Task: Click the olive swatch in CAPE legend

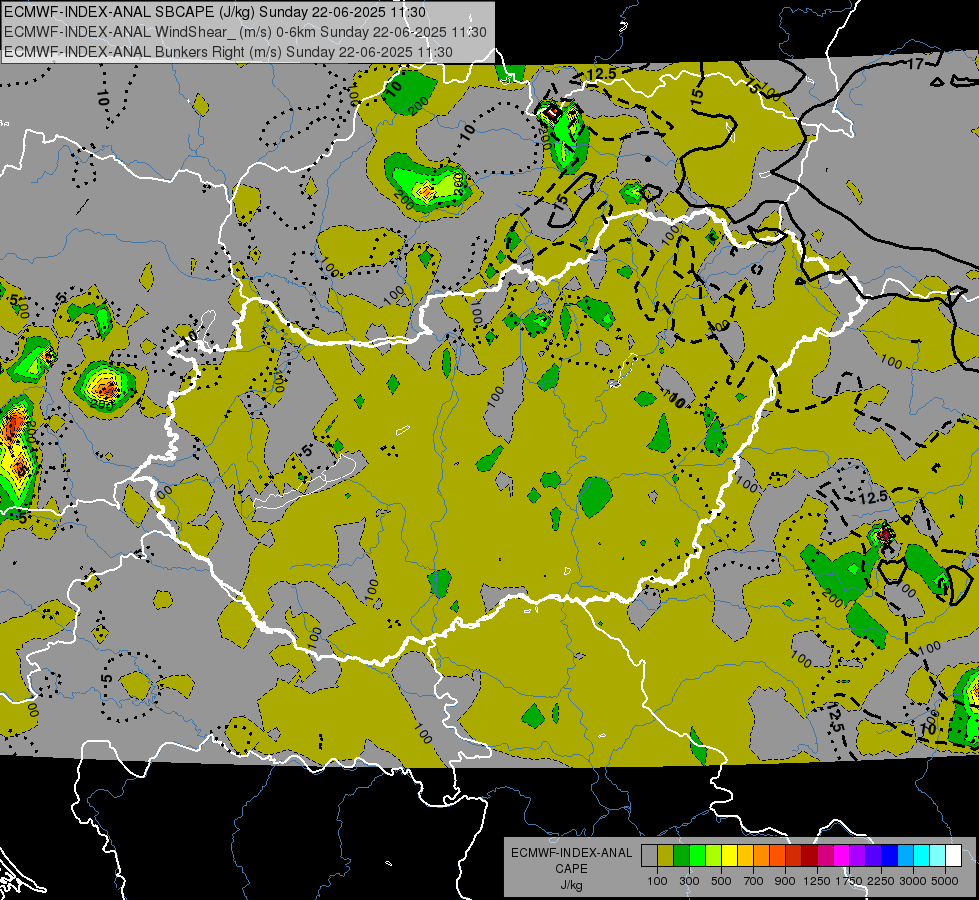Action: (x=666, y=856)
